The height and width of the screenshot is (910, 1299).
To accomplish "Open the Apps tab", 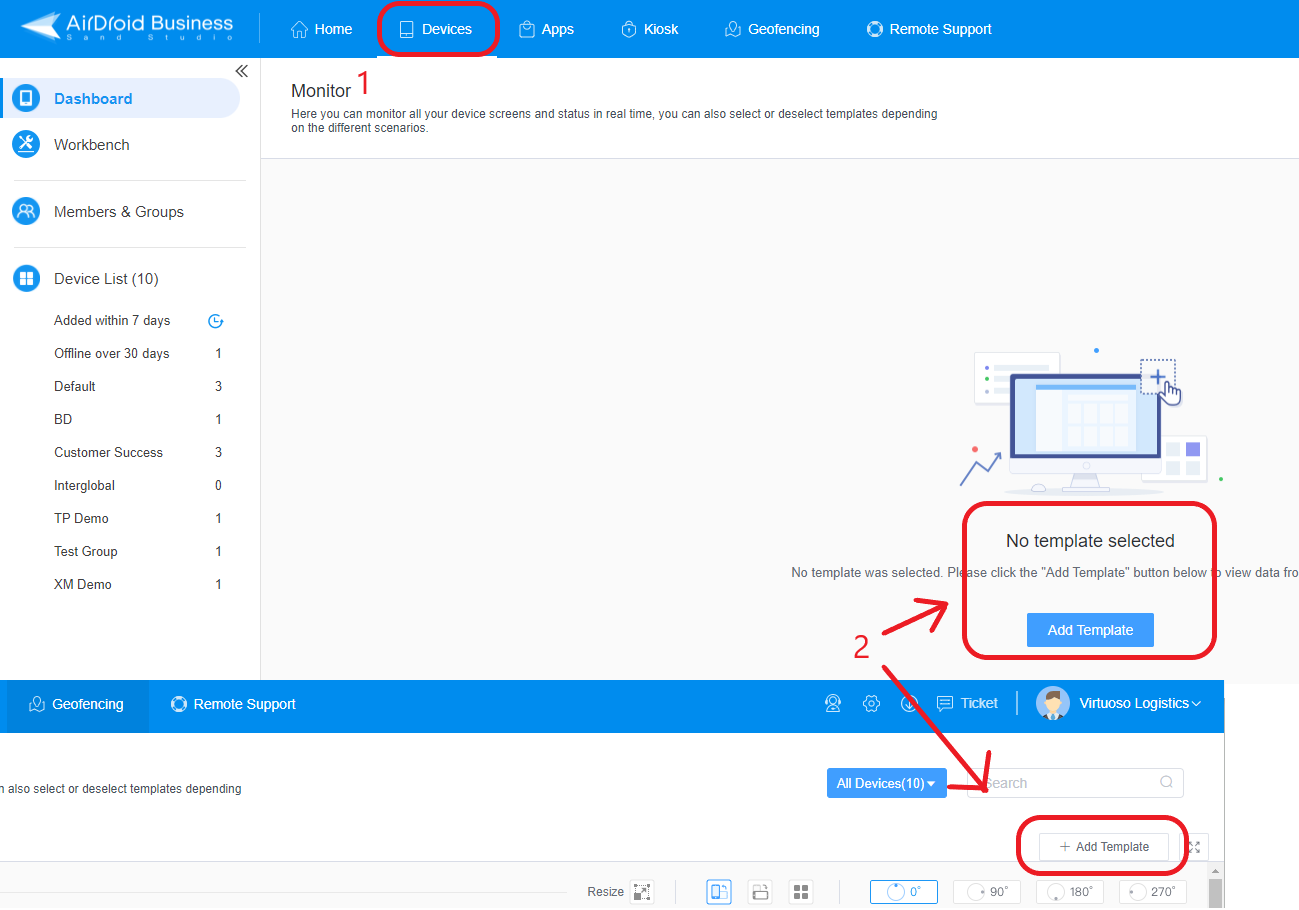I will pos(546,29).
